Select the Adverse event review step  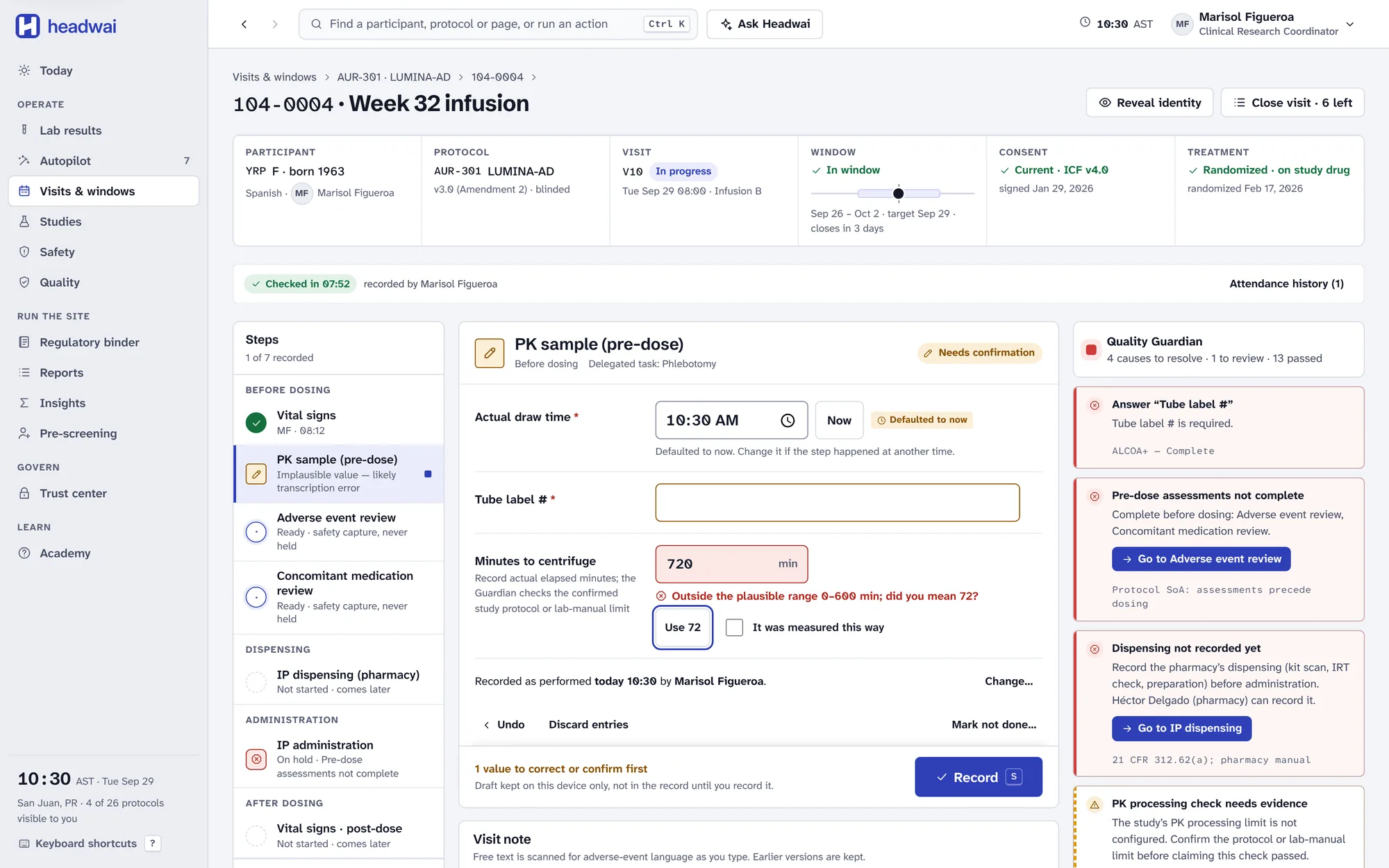[x=339, y=532]
